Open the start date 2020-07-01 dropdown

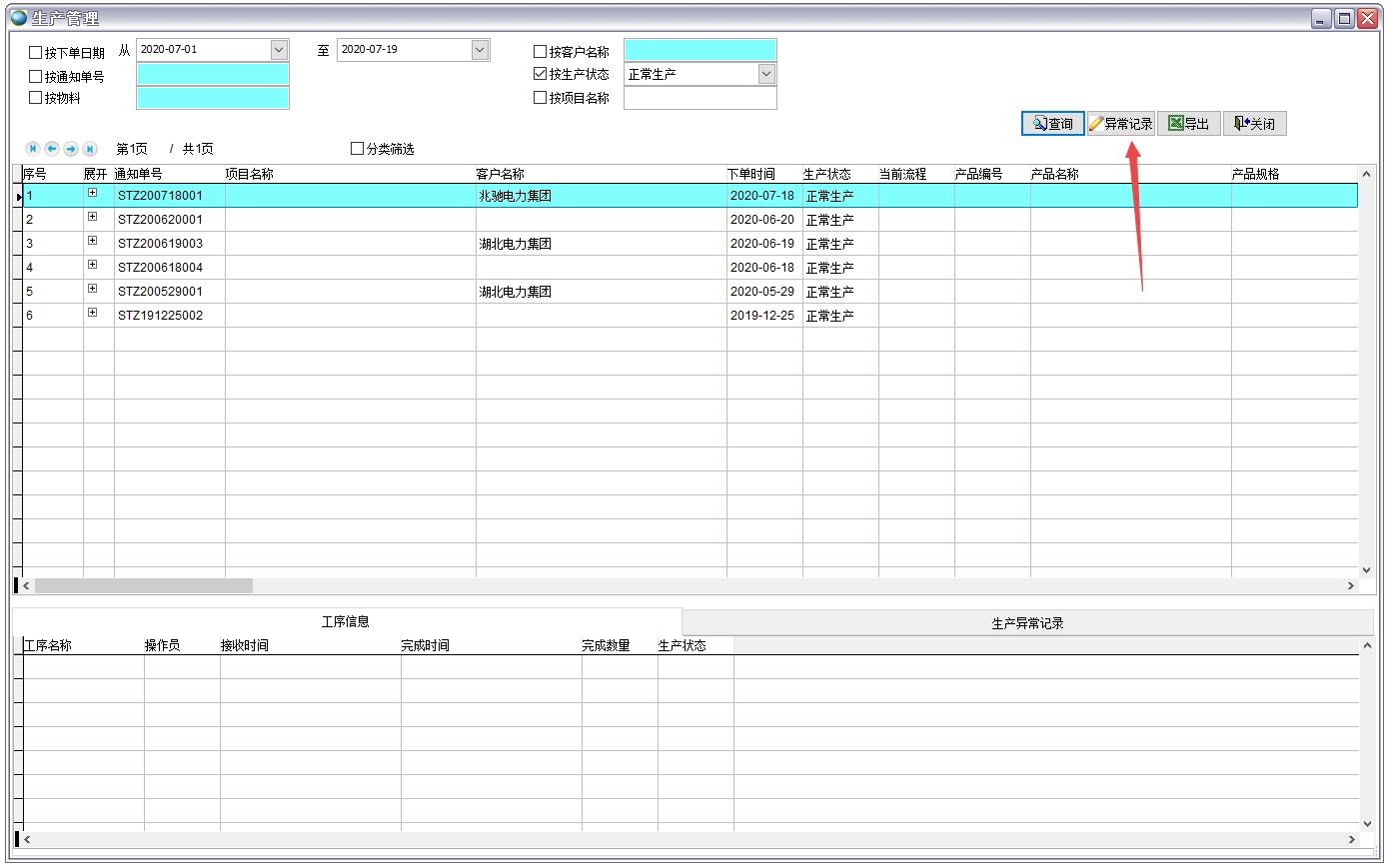(279, 50)
